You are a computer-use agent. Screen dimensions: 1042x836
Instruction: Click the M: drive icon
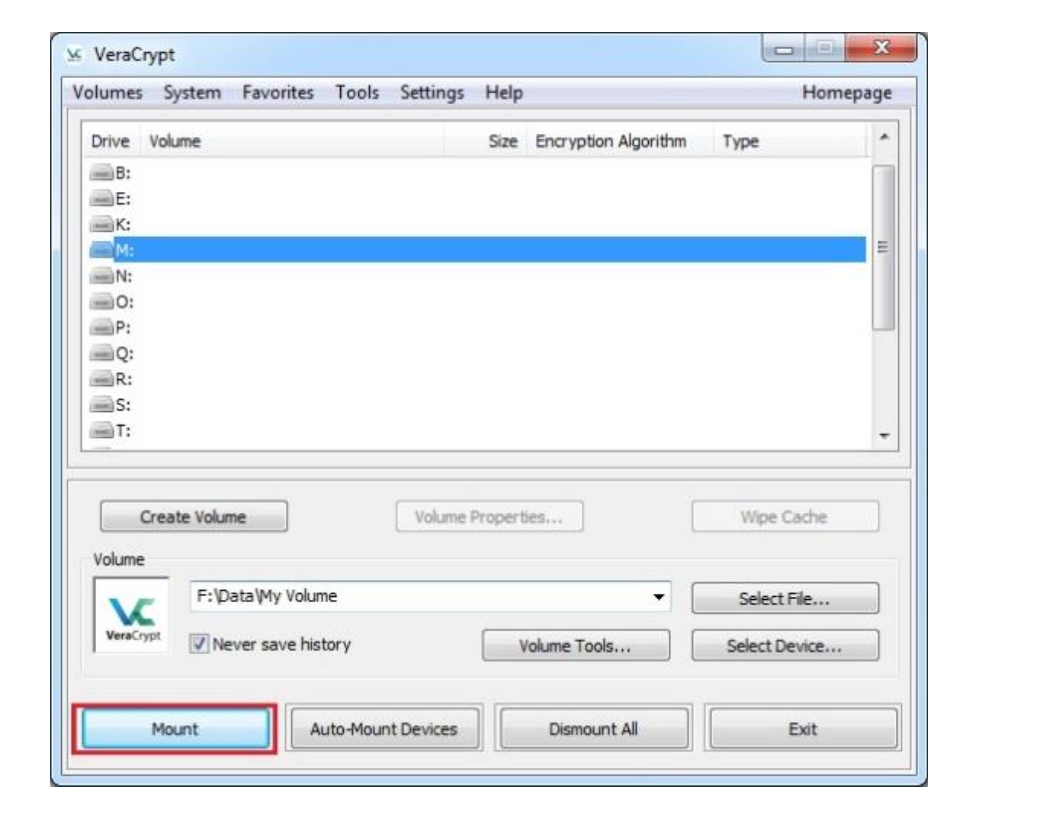(102, 251)
